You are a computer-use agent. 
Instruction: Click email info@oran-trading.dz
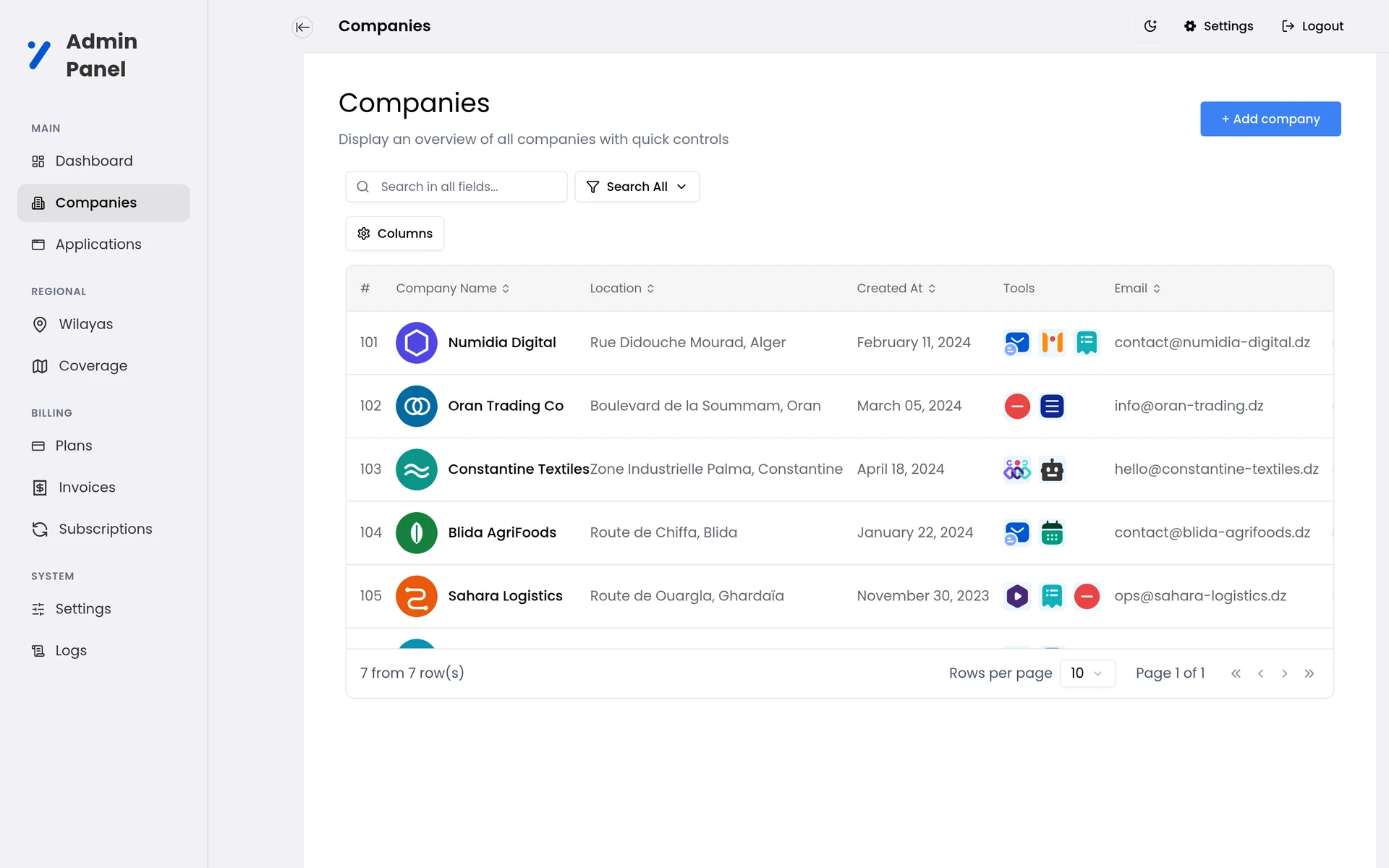(x=1189, y=406)
